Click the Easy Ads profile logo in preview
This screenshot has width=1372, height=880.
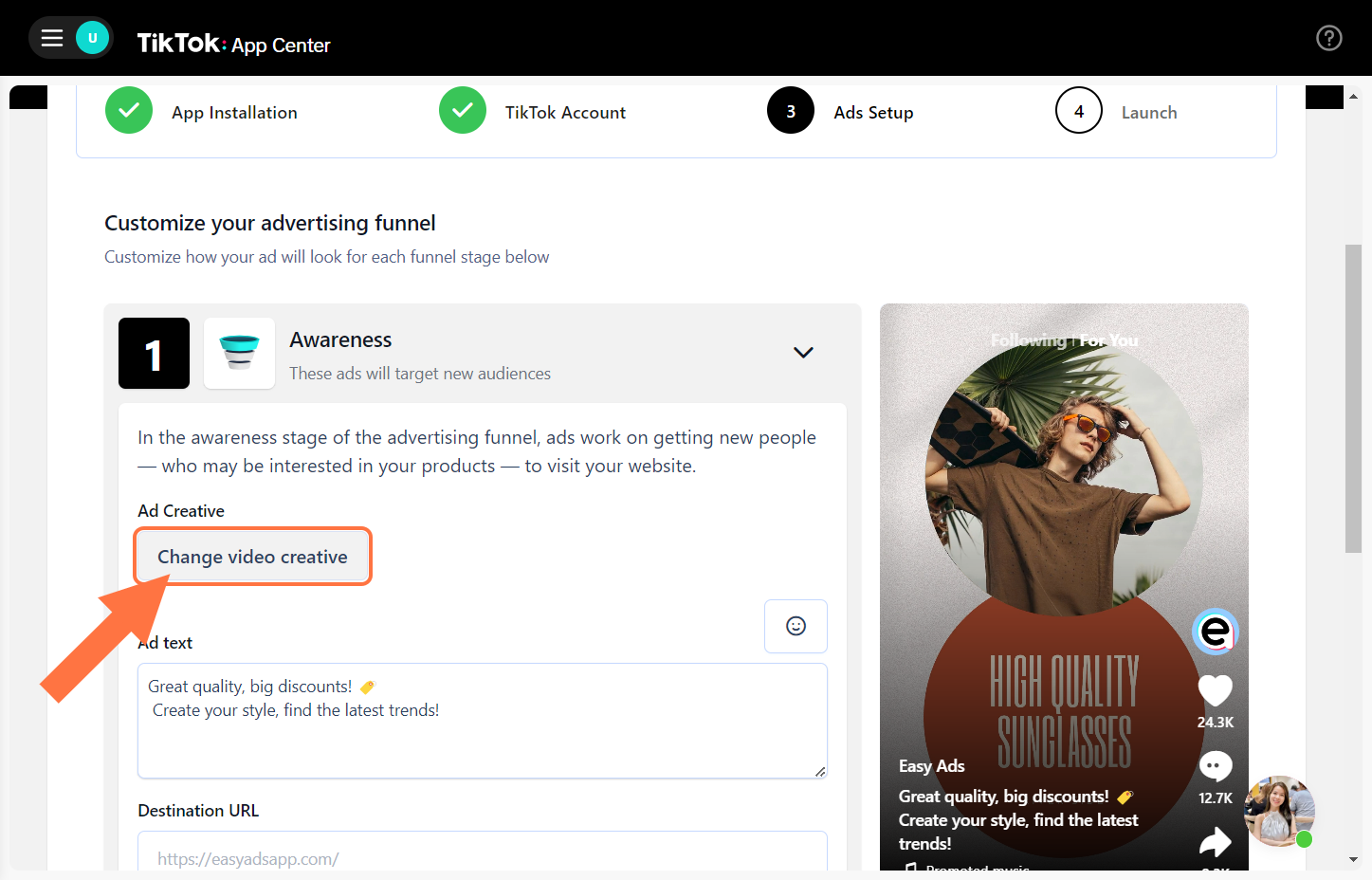[x=1215, y=632]
